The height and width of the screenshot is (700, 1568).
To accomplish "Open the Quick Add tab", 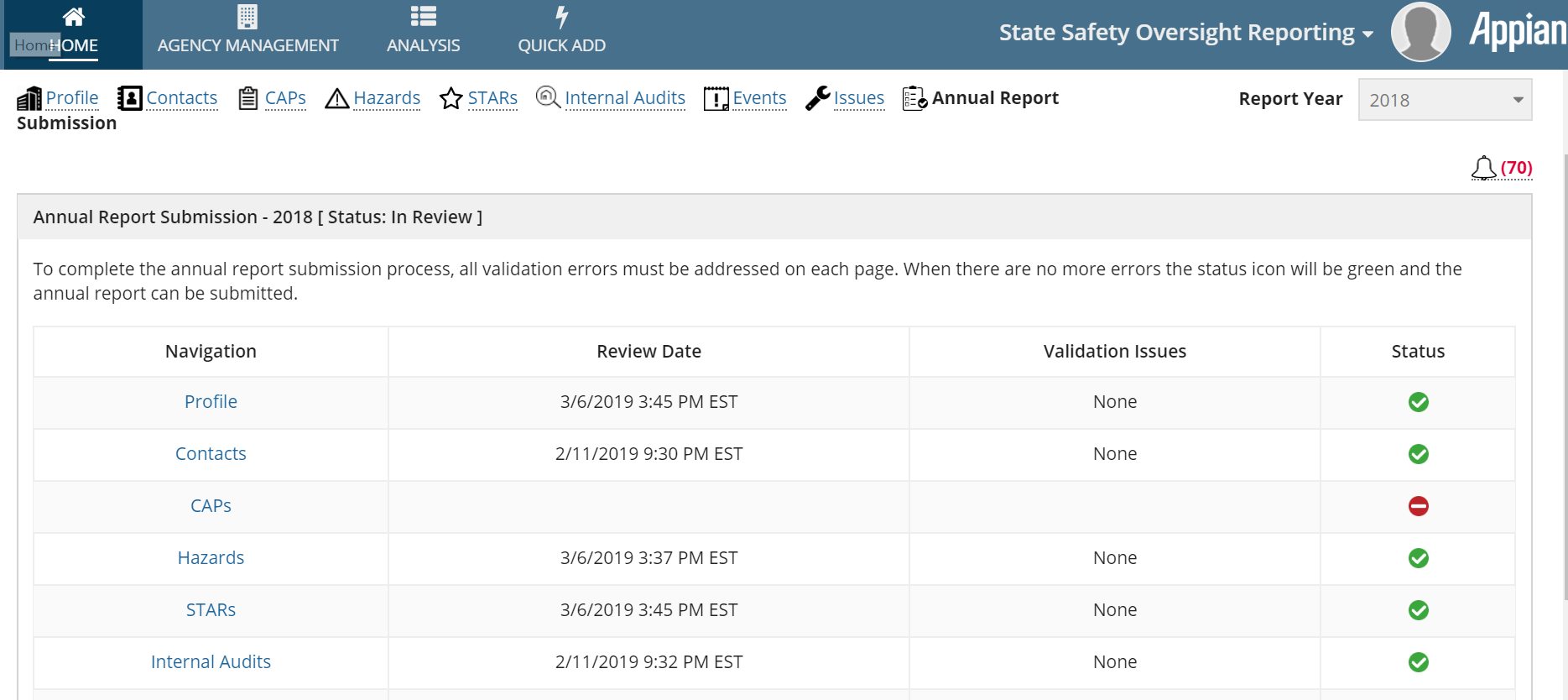I will tap(561, 33).
